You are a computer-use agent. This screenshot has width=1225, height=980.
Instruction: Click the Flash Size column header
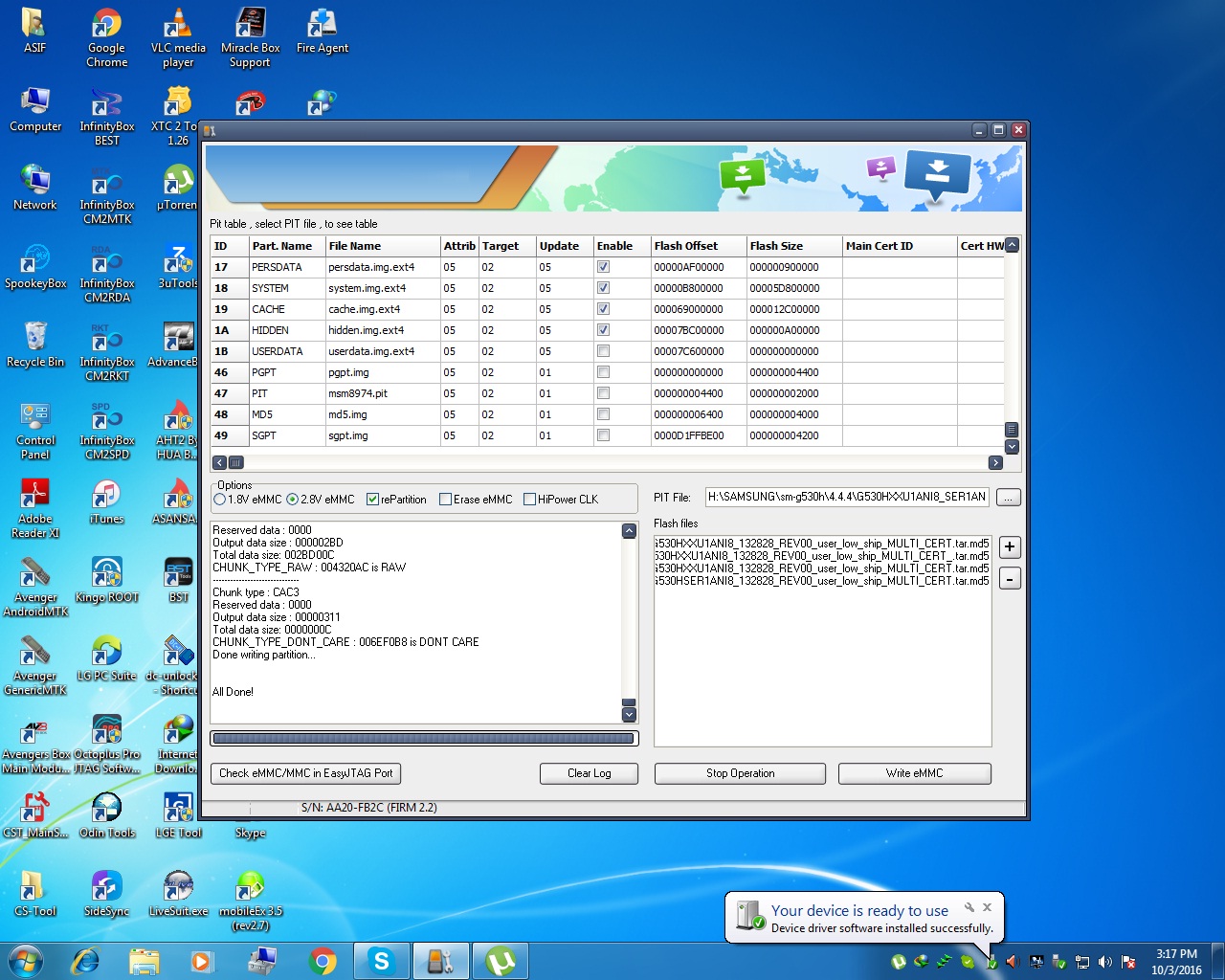coord(793,246)
